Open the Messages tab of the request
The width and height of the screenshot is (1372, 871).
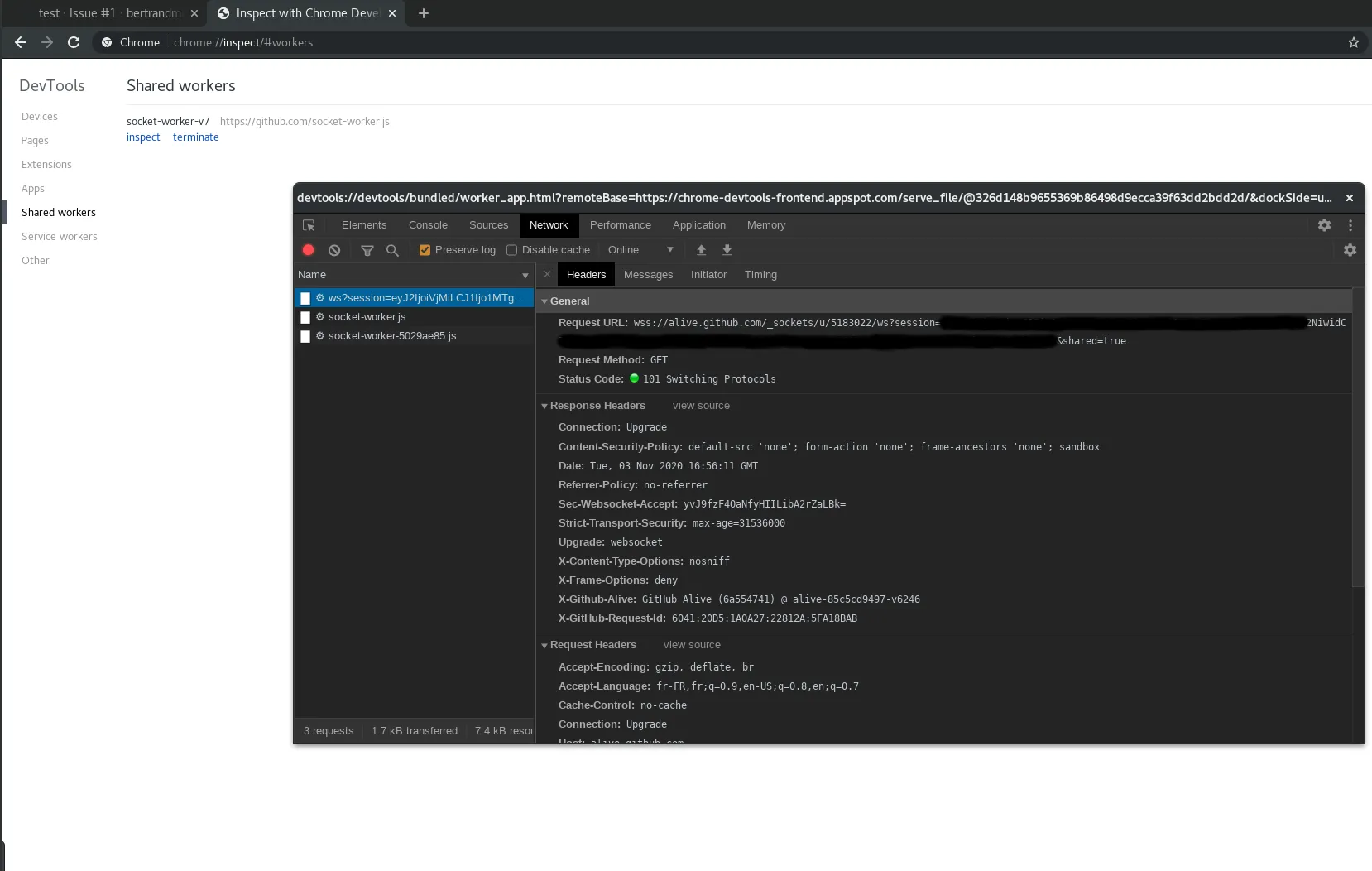[x=648, y=275]
